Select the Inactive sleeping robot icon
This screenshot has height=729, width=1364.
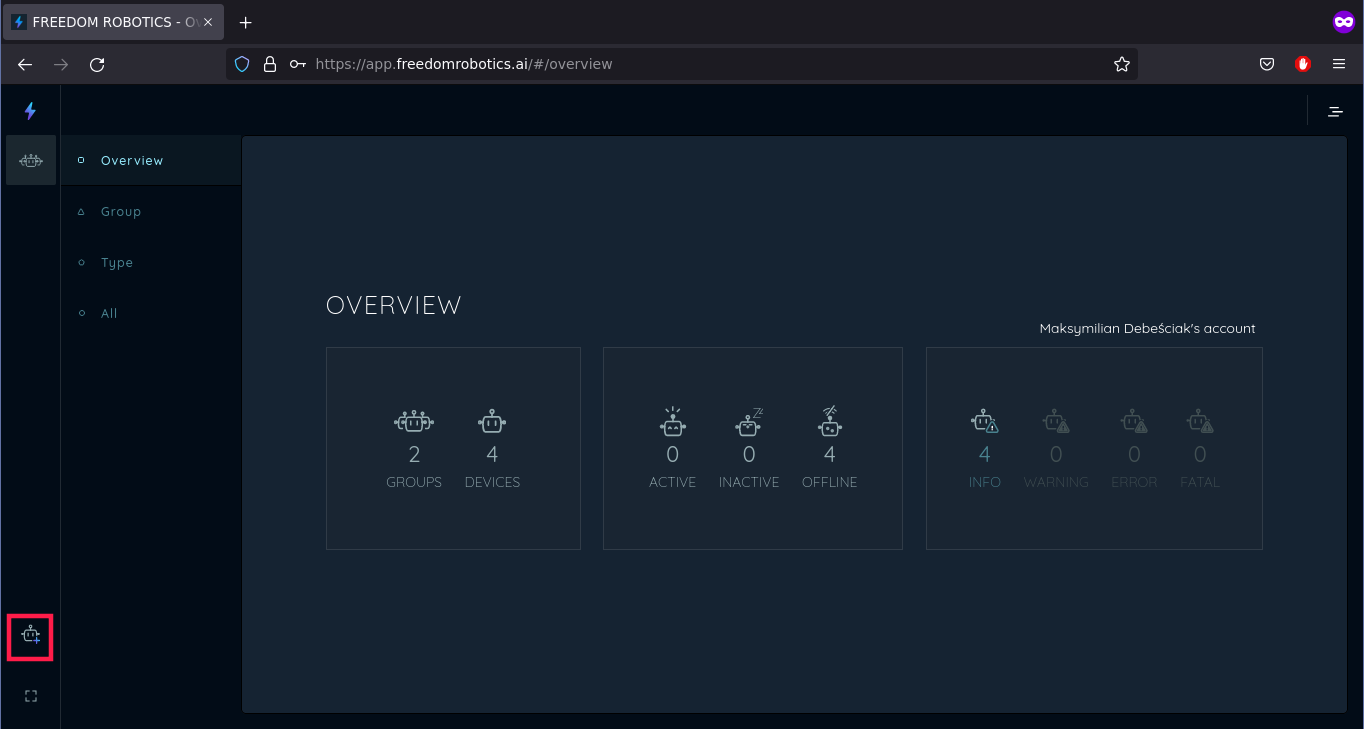click(749, 421)
